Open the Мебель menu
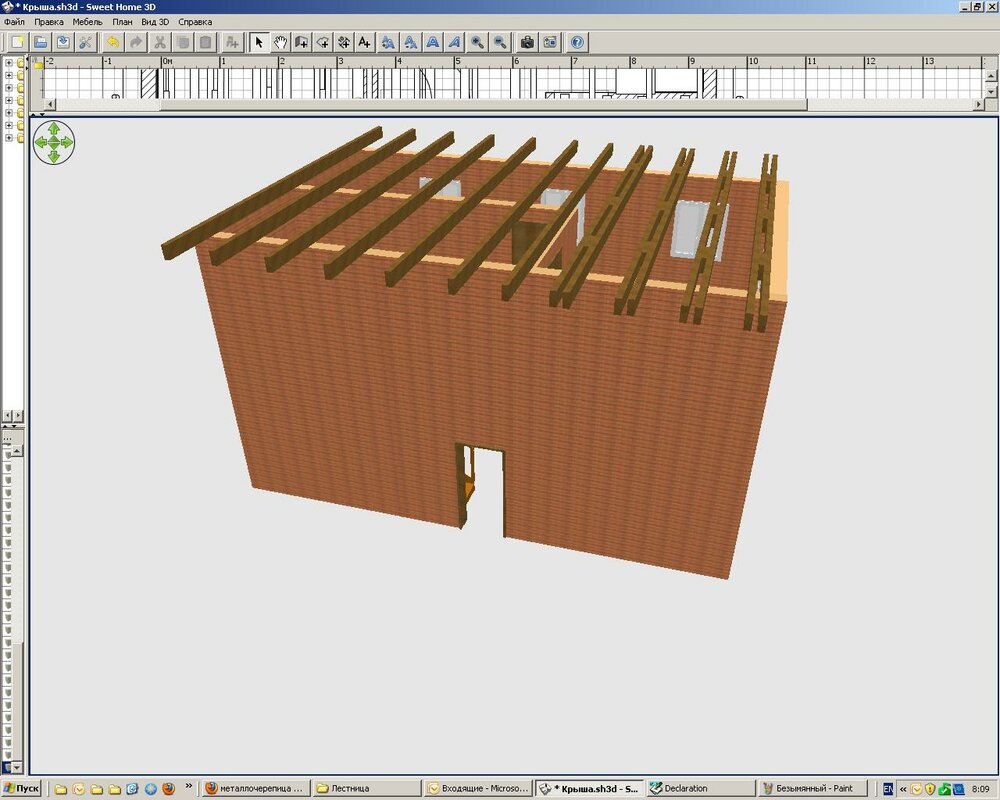This screenshot has height=800, width=1000. (x=87, y=21)
